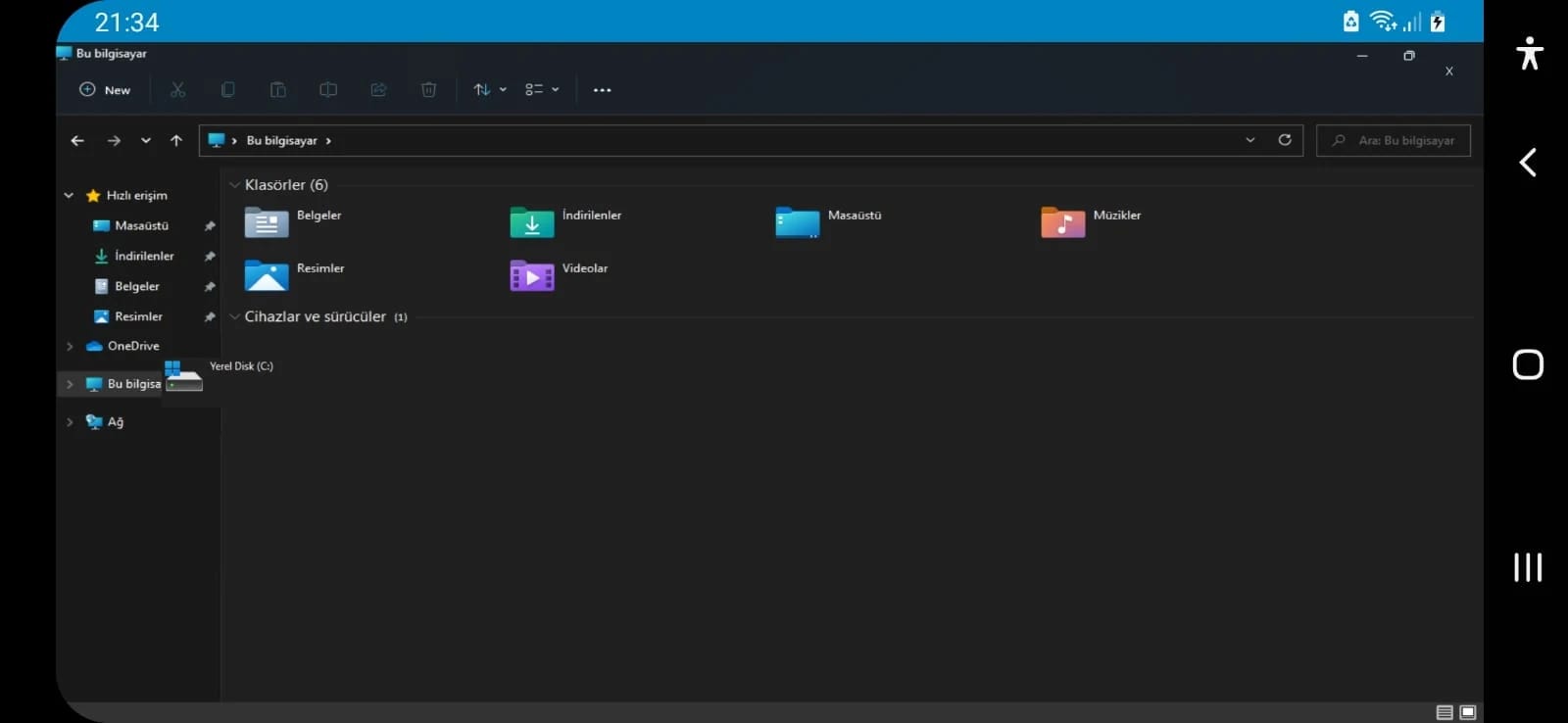Viewport: 1568px width, 723px height.
Task: Select Bu bilgisayar in the sidebar
Action: coord(122,384)
